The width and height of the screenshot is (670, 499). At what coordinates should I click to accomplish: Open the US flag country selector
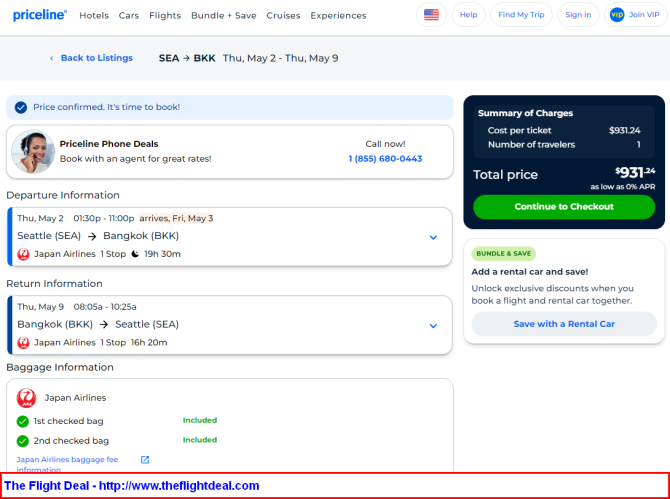point(431,15)
